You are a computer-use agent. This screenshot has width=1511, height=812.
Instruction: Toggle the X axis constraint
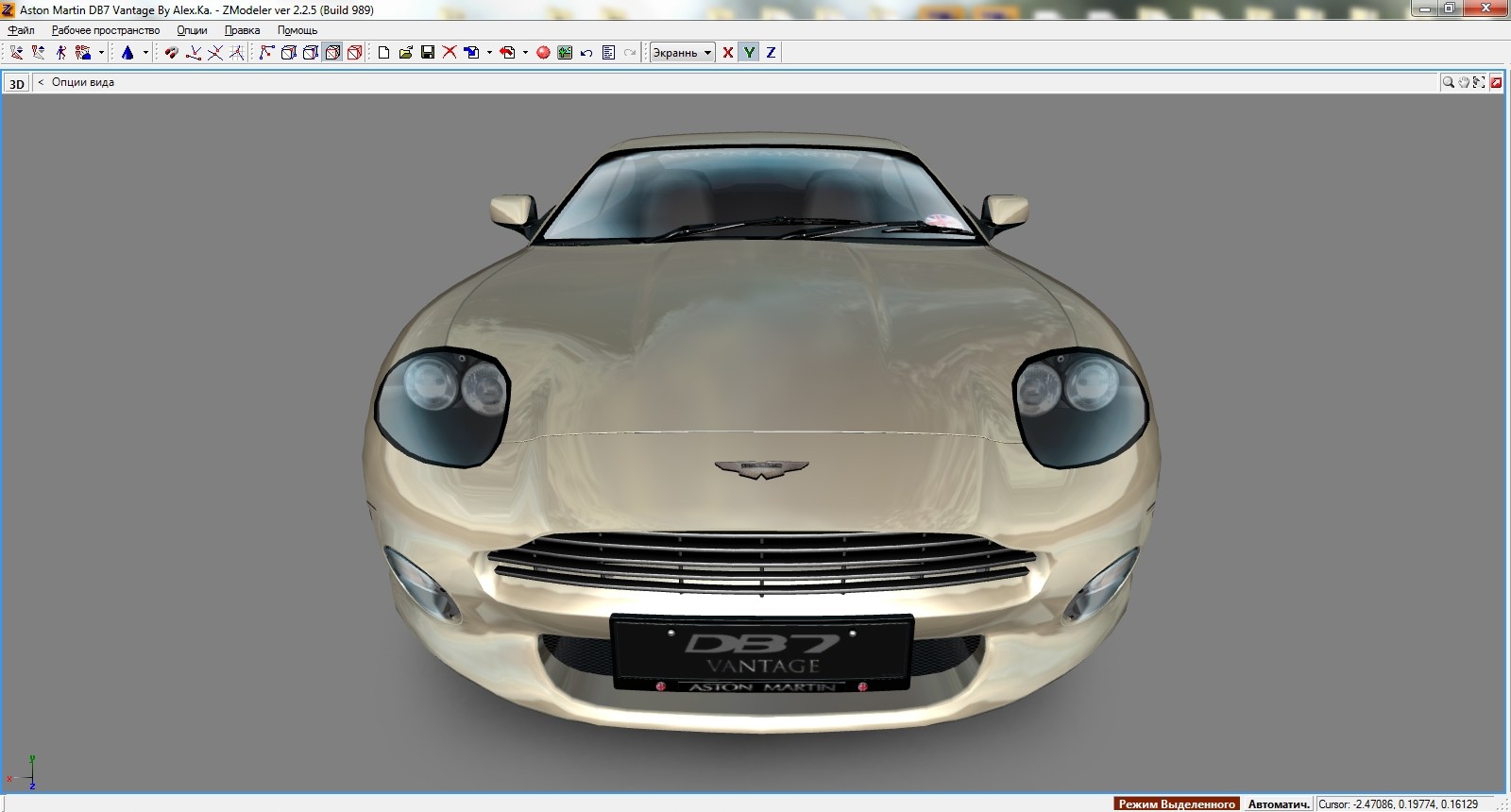click(728, 53)
